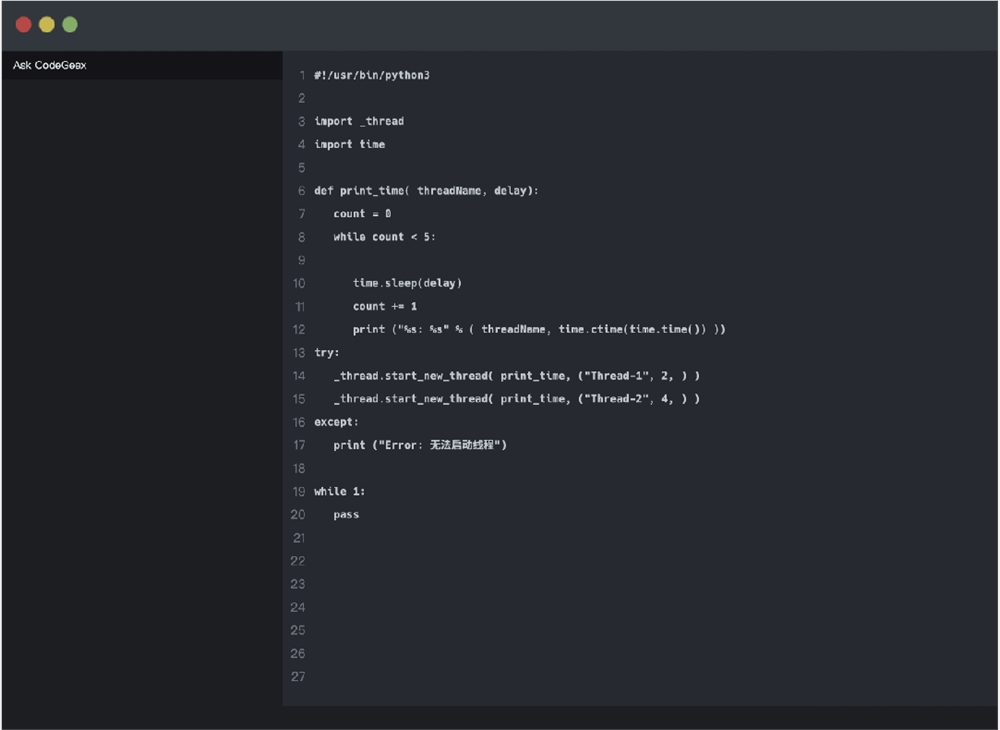Click line number 9 in the gutter

pos(301,260)
